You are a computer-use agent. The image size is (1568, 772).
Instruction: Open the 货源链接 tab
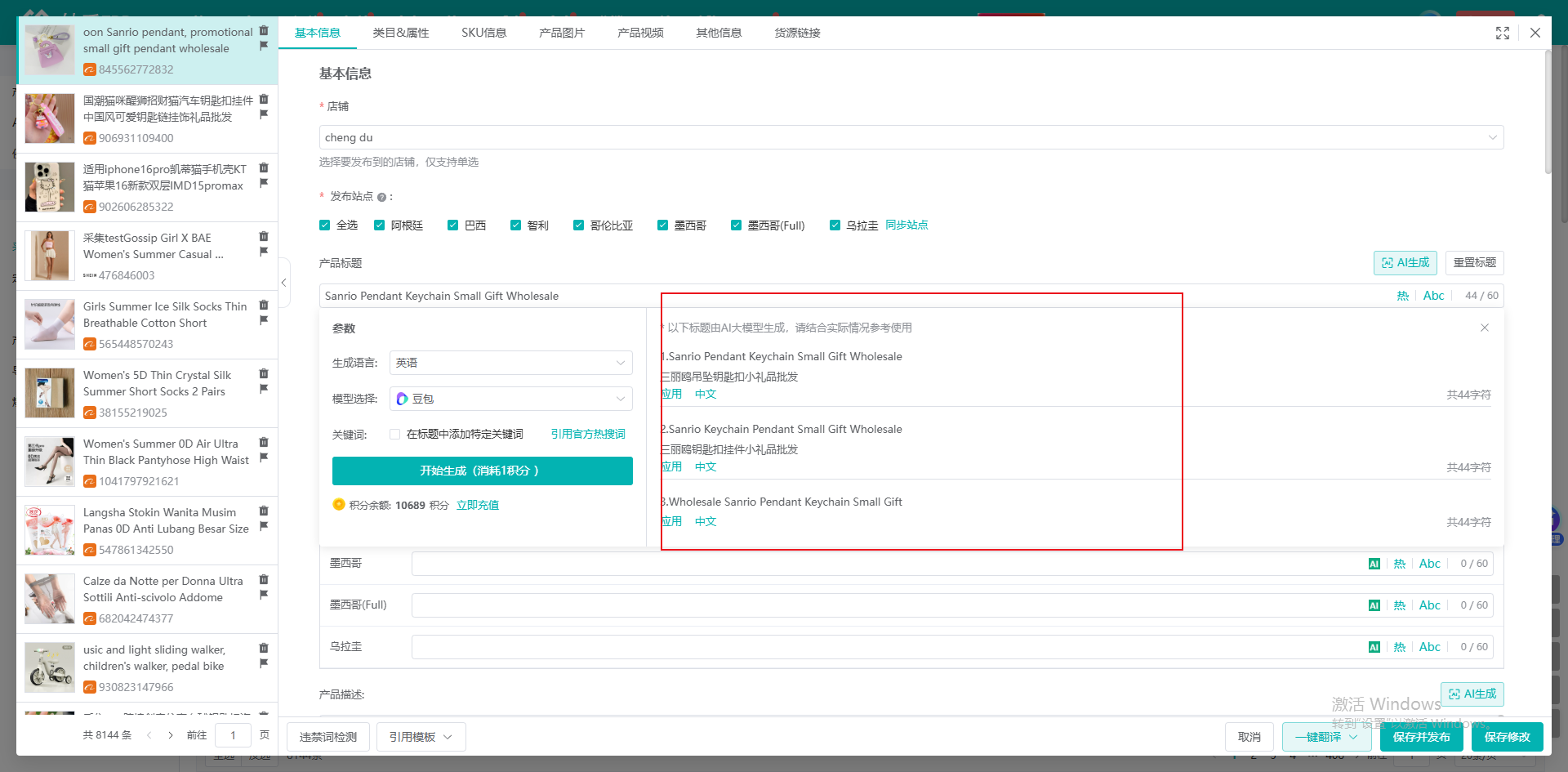click(798, 33)
